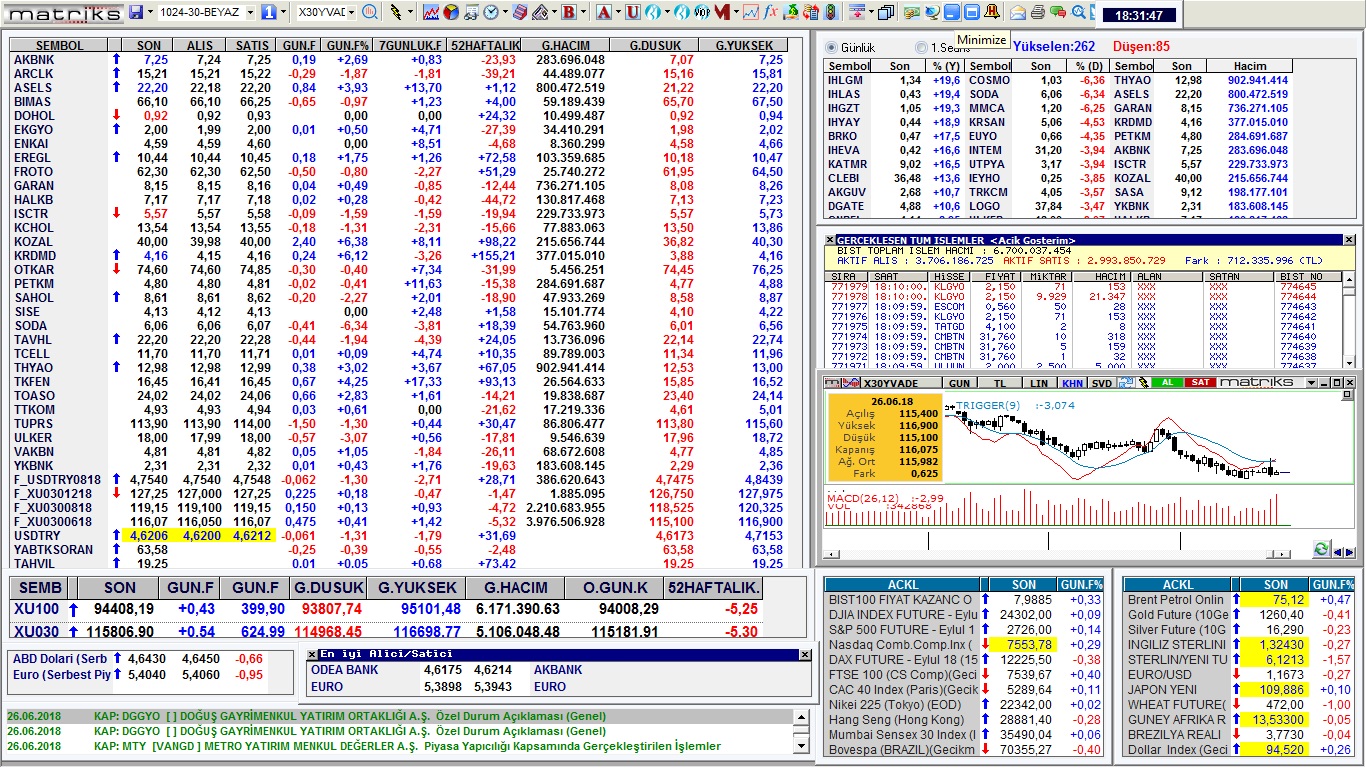Click the printer icon
This screenshot has height=768, width=1366.
(x=1038, y=12)
